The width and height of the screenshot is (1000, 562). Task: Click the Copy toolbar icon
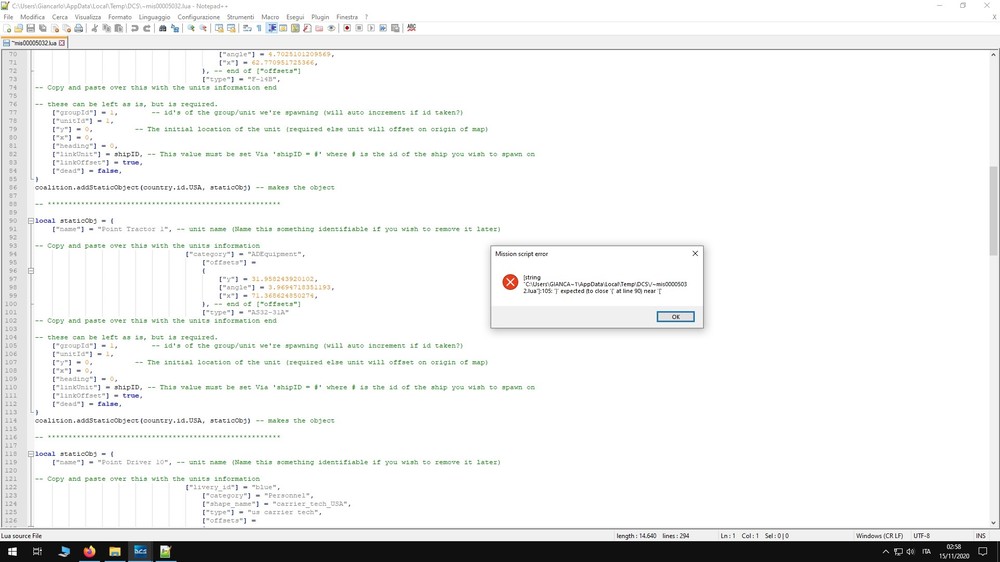pyautogui.click(x=107, y=28)
